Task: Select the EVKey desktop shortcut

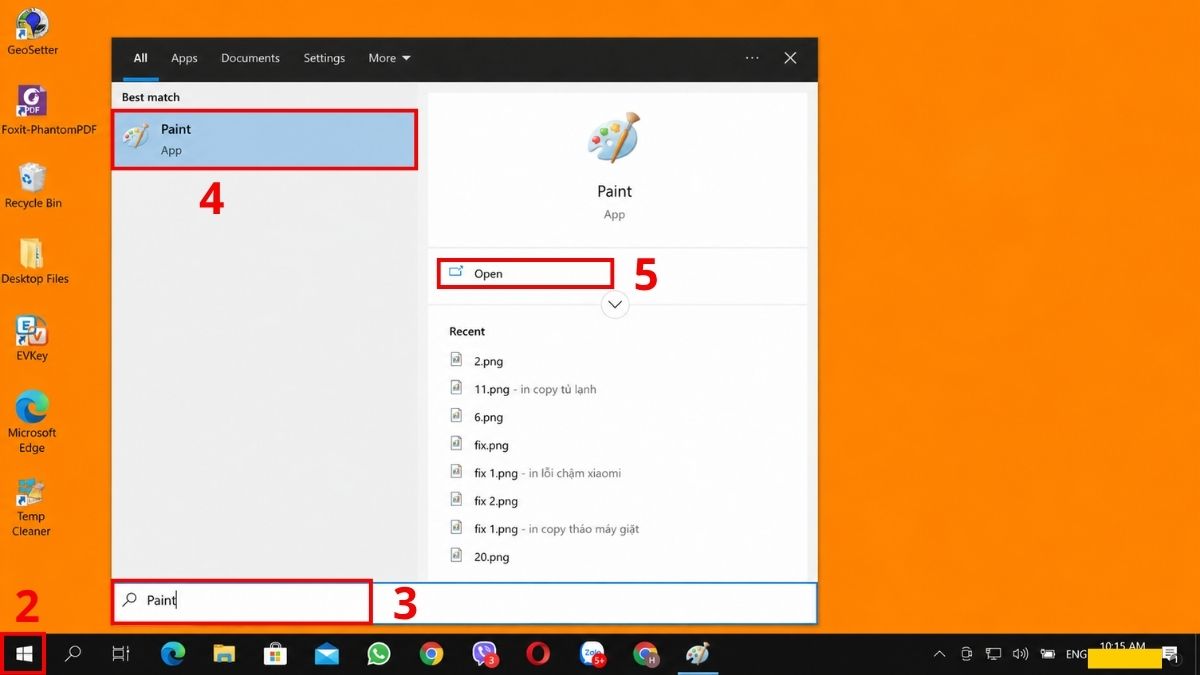Action: click(x=32, y=339)
